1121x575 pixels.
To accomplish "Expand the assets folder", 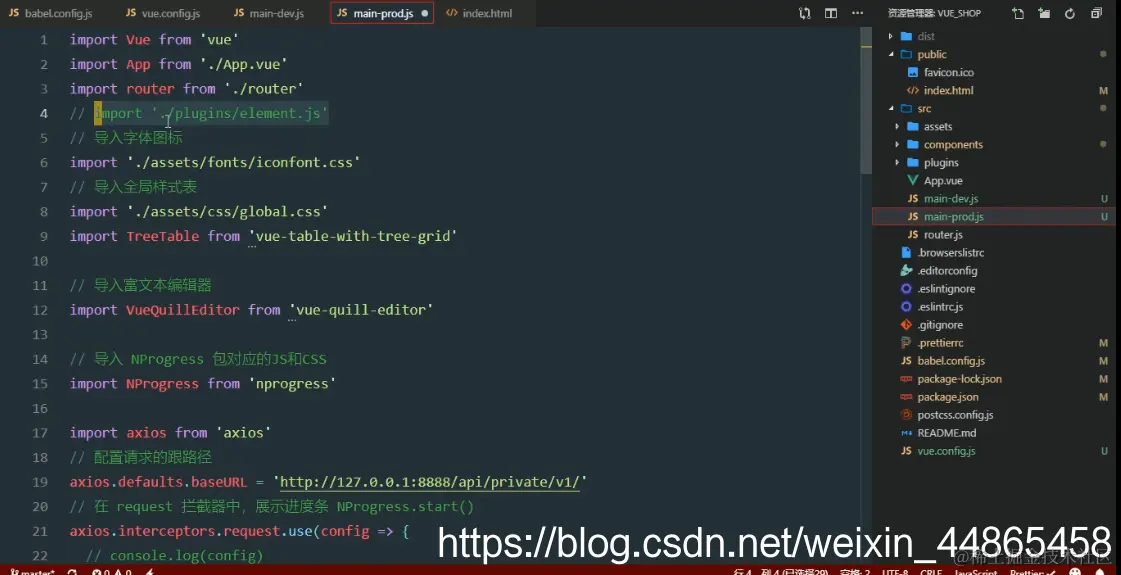I will pyautogui.click(x=897, y=126).
